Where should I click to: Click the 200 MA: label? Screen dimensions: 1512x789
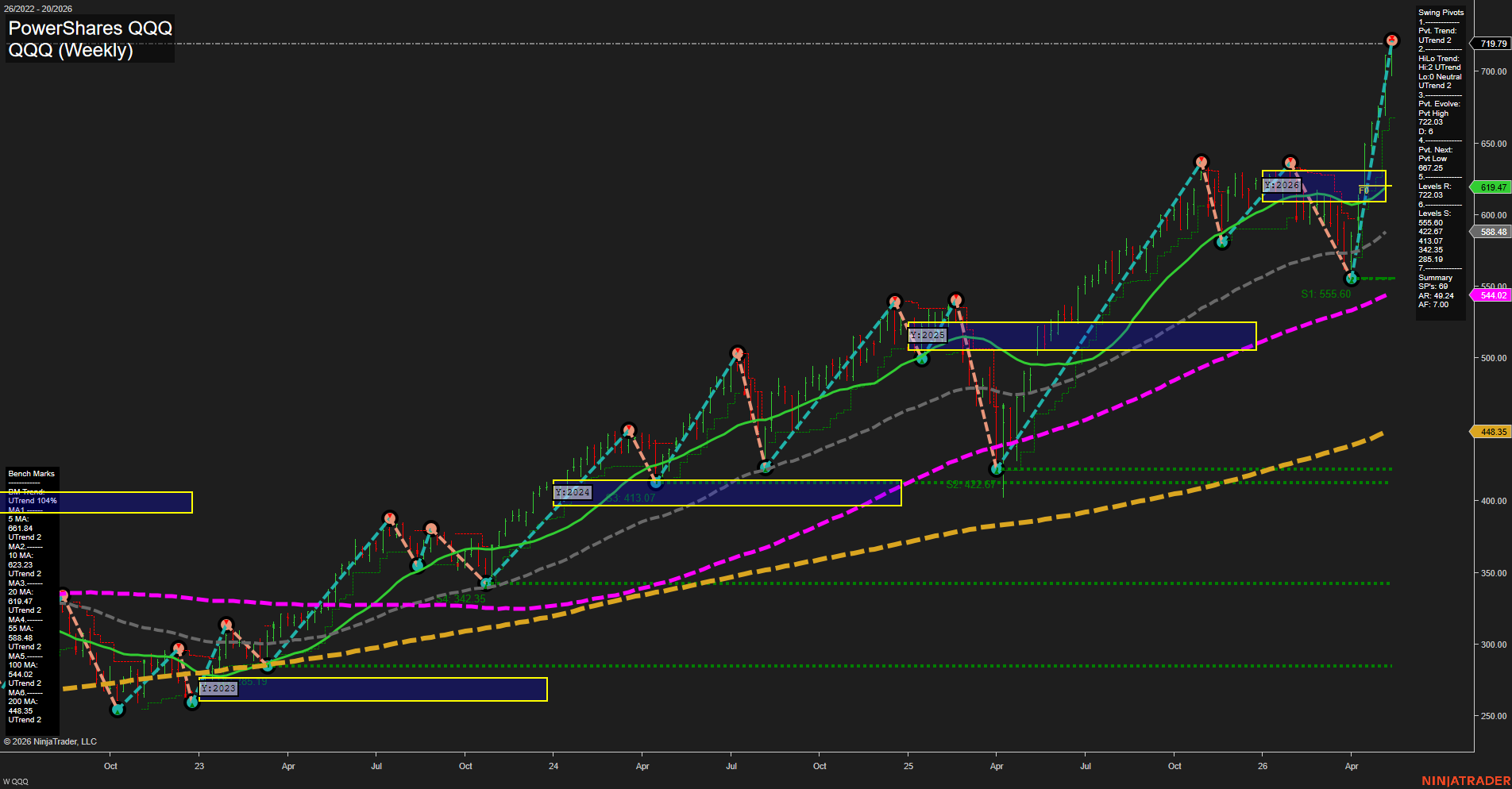coord(23,702)
